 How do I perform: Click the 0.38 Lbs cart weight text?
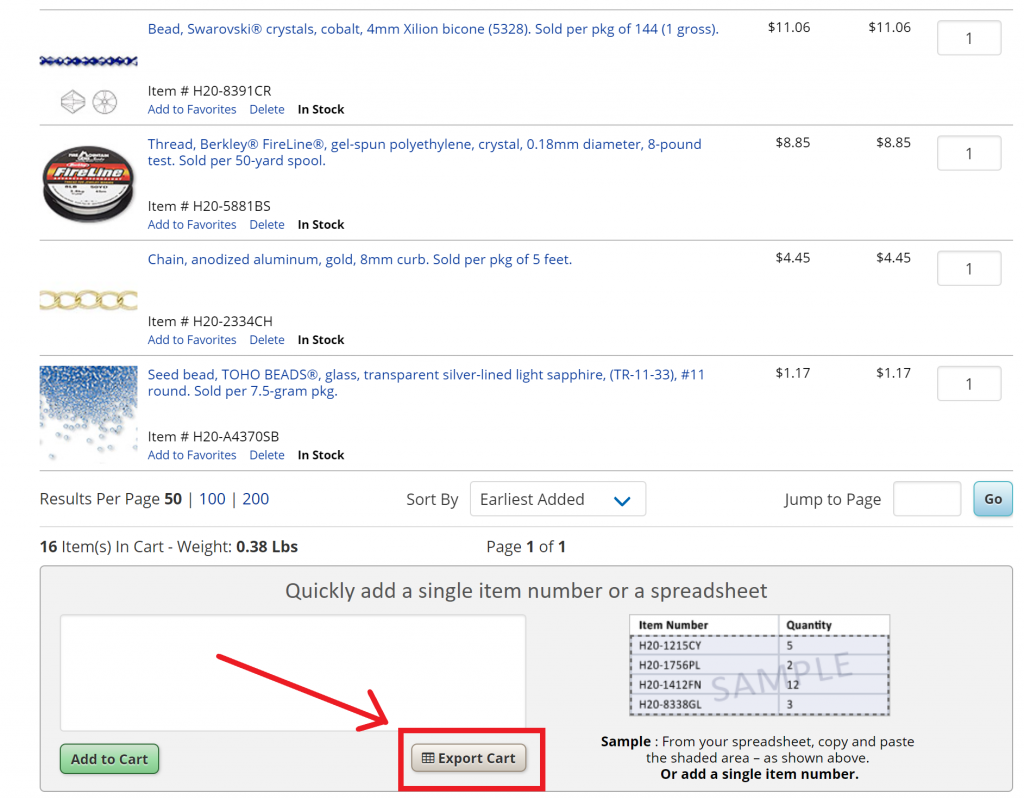point(266,546)
